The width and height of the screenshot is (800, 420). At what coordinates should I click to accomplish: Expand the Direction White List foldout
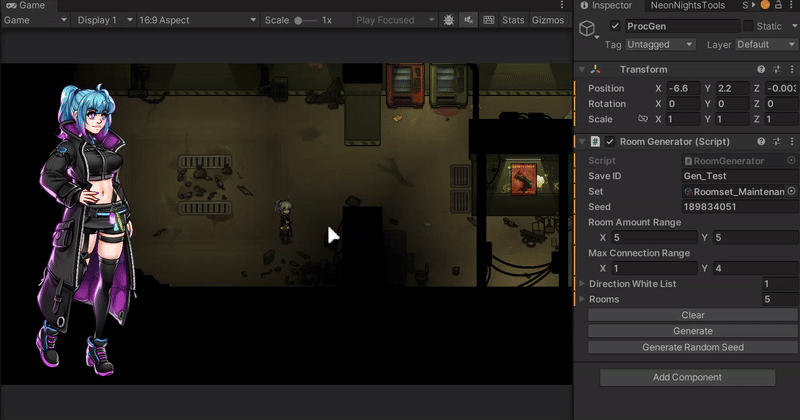point(583,284)
